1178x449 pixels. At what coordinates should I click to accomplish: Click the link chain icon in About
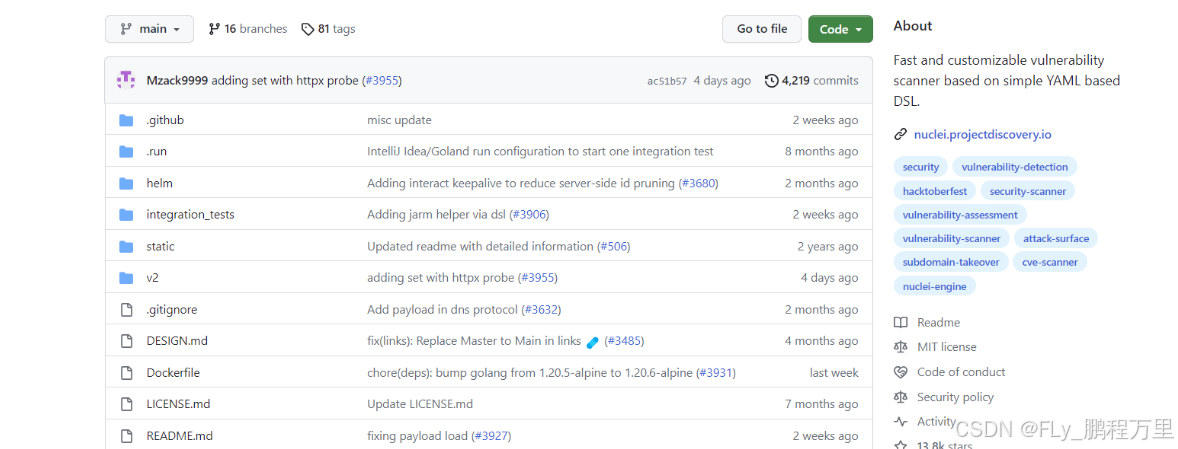pos(900,135)
